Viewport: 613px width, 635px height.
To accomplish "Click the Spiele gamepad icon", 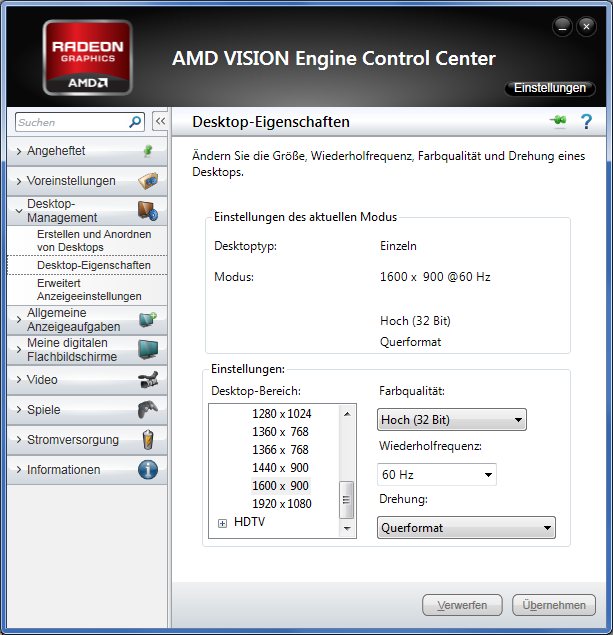I will 147,410.
